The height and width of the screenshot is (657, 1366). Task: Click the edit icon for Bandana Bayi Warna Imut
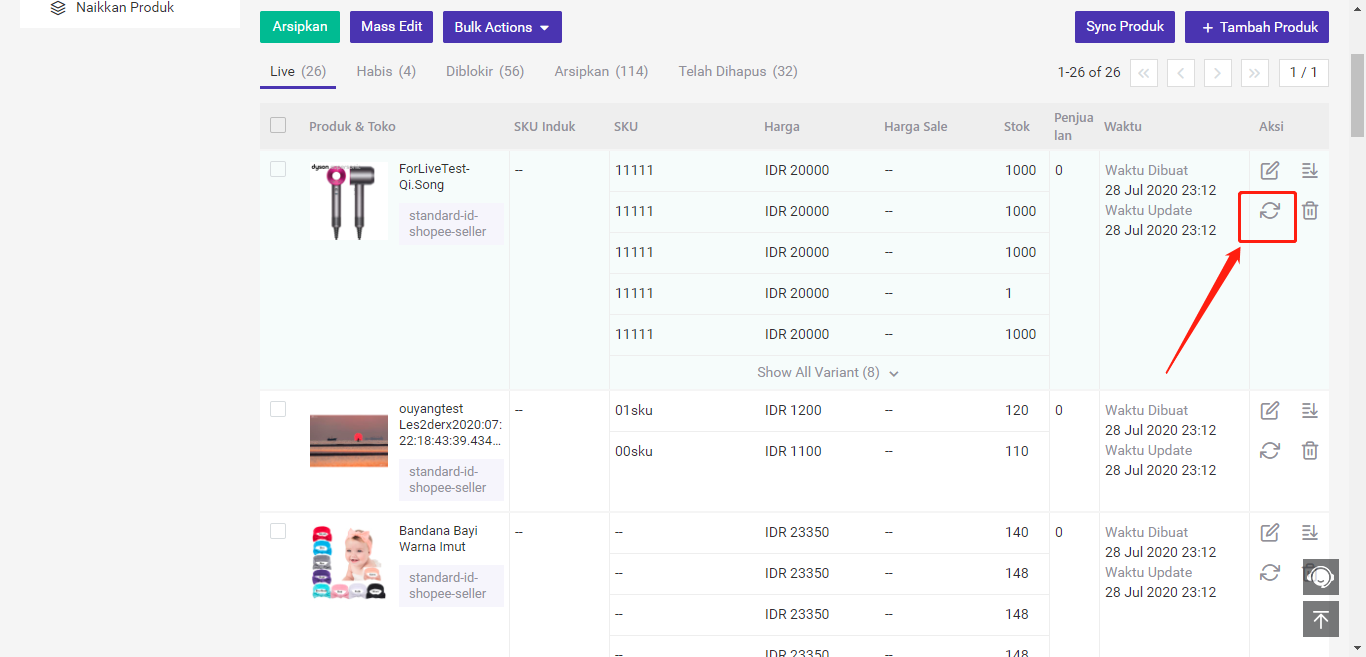(x=1270, y=533)
